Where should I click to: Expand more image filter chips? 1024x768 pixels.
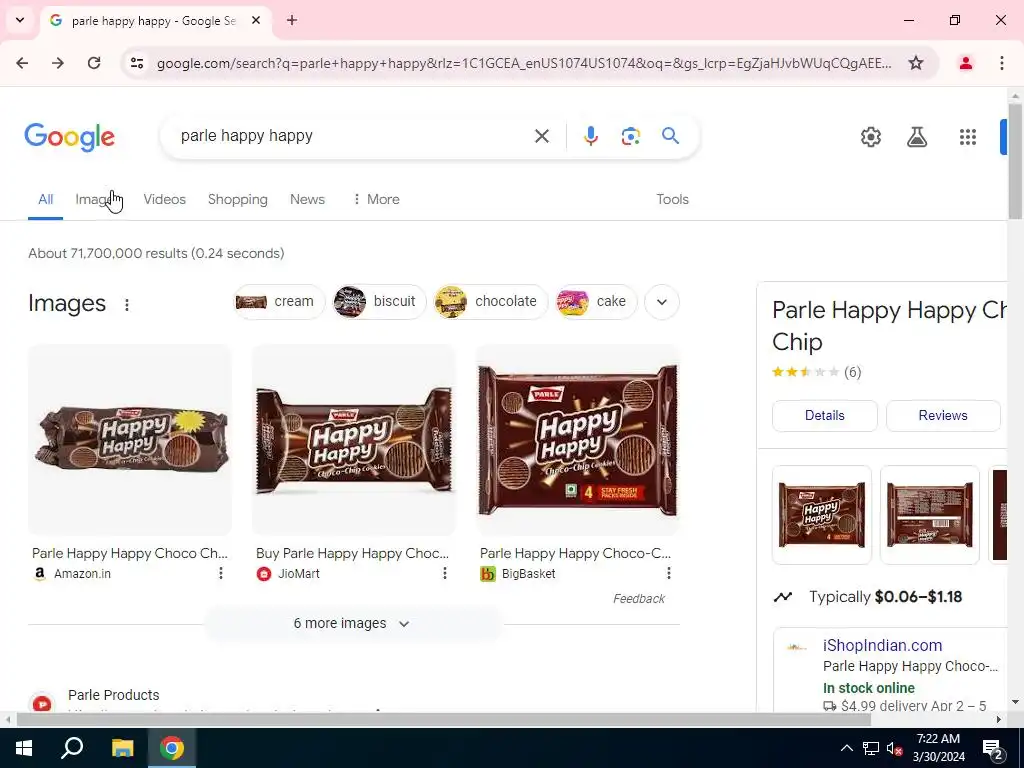[x=662, y=302]
